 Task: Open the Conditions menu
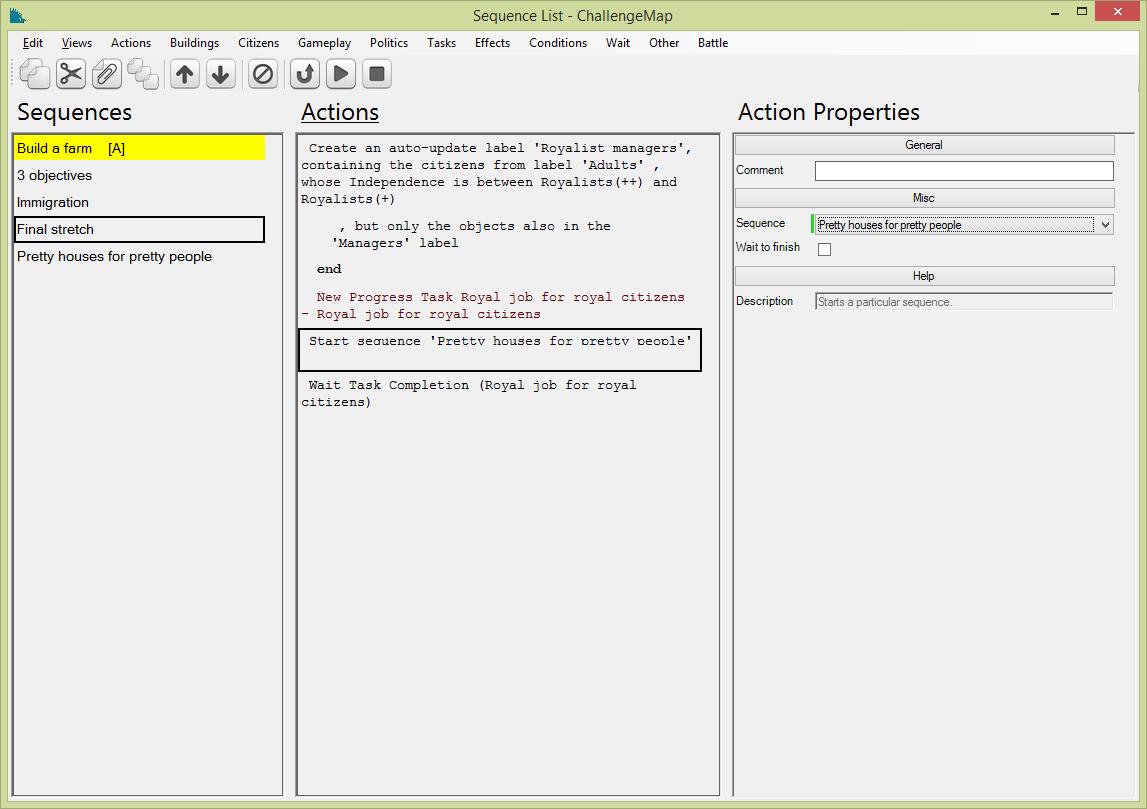(558, 43)
